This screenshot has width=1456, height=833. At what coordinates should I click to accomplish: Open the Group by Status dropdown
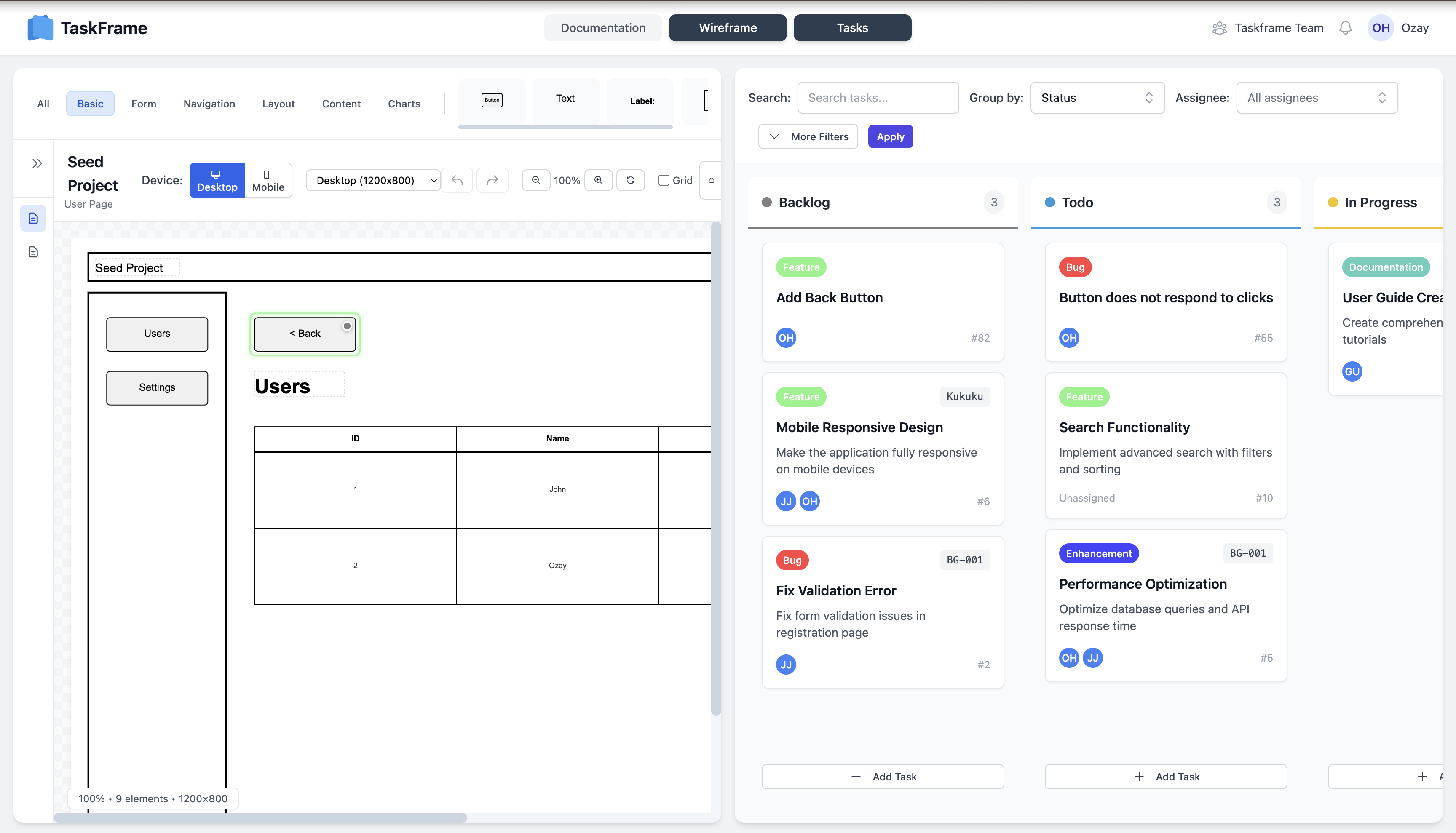[x=1097, y=98]
